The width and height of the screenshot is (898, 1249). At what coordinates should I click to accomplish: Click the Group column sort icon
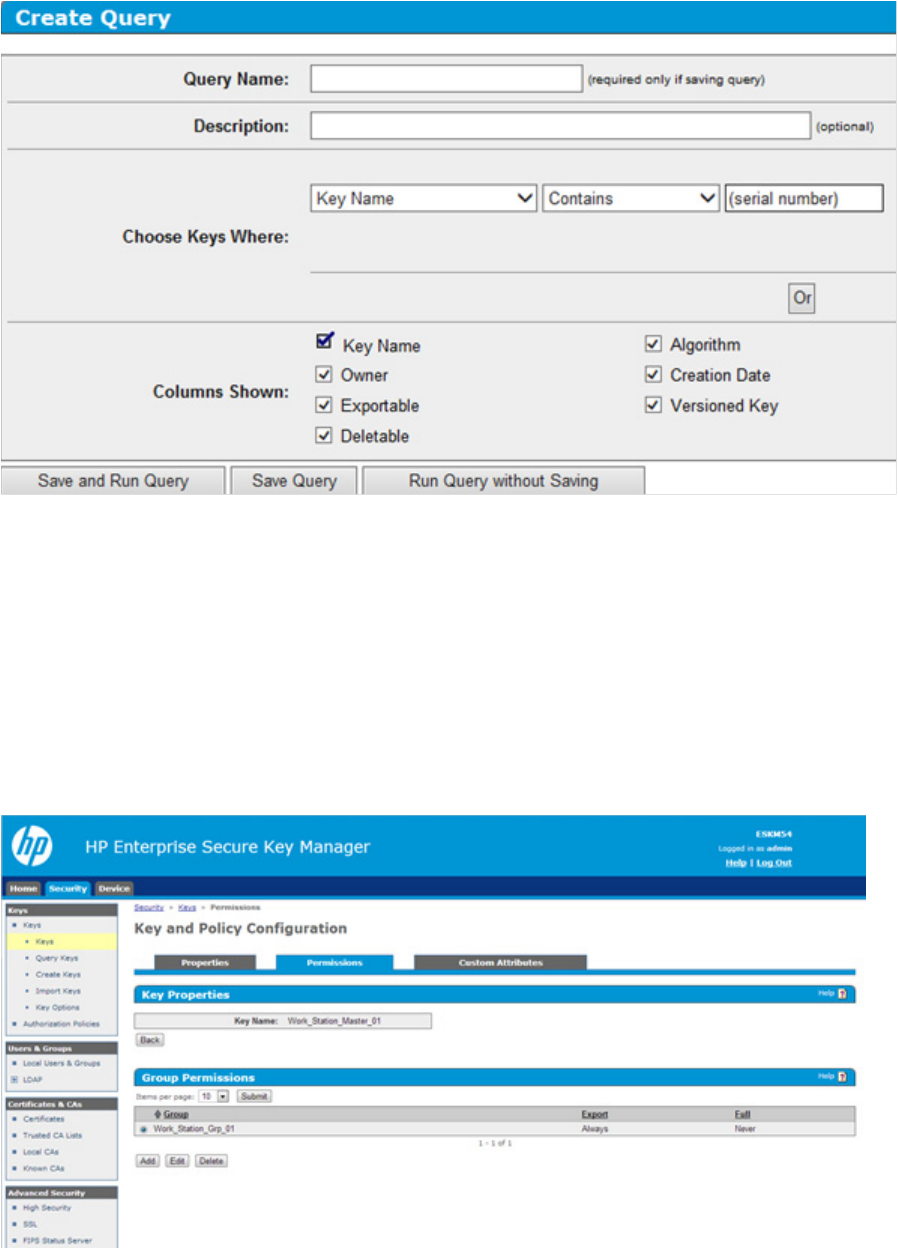[x=158, y=1114]
